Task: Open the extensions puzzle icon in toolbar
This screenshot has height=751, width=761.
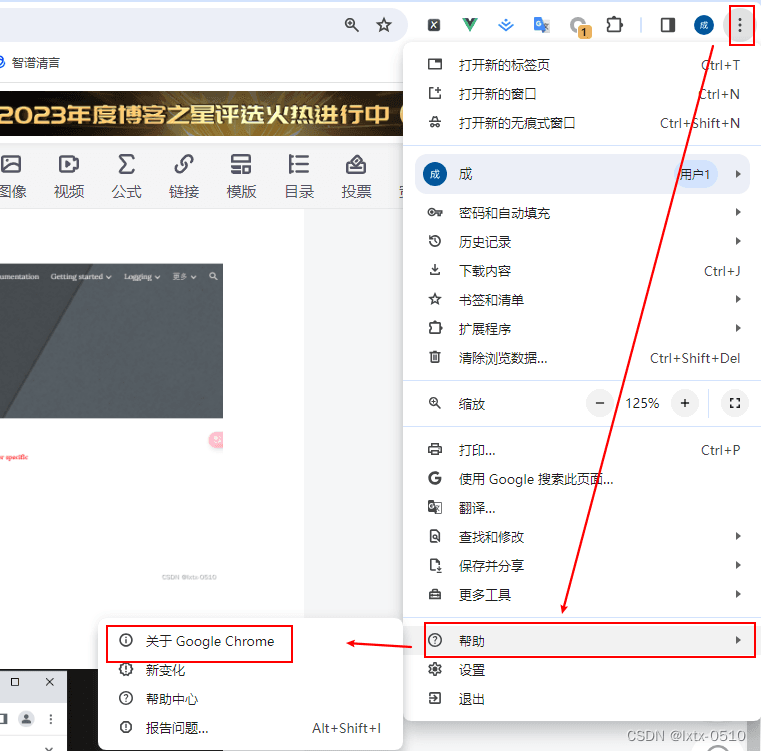Action: tap(614, 24)
